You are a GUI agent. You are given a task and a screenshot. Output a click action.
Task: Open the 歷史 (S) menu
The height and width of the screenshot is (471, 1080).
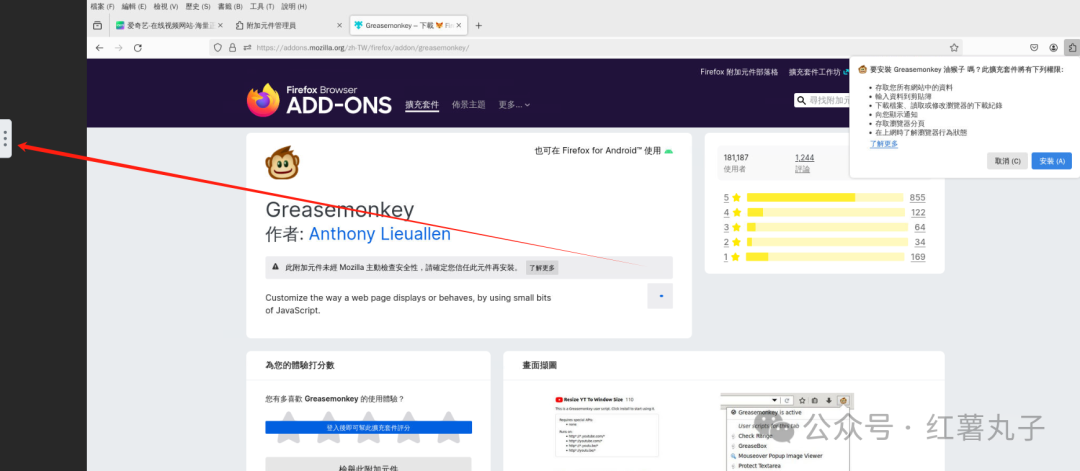pyautogui.click(x=198, y=6)
